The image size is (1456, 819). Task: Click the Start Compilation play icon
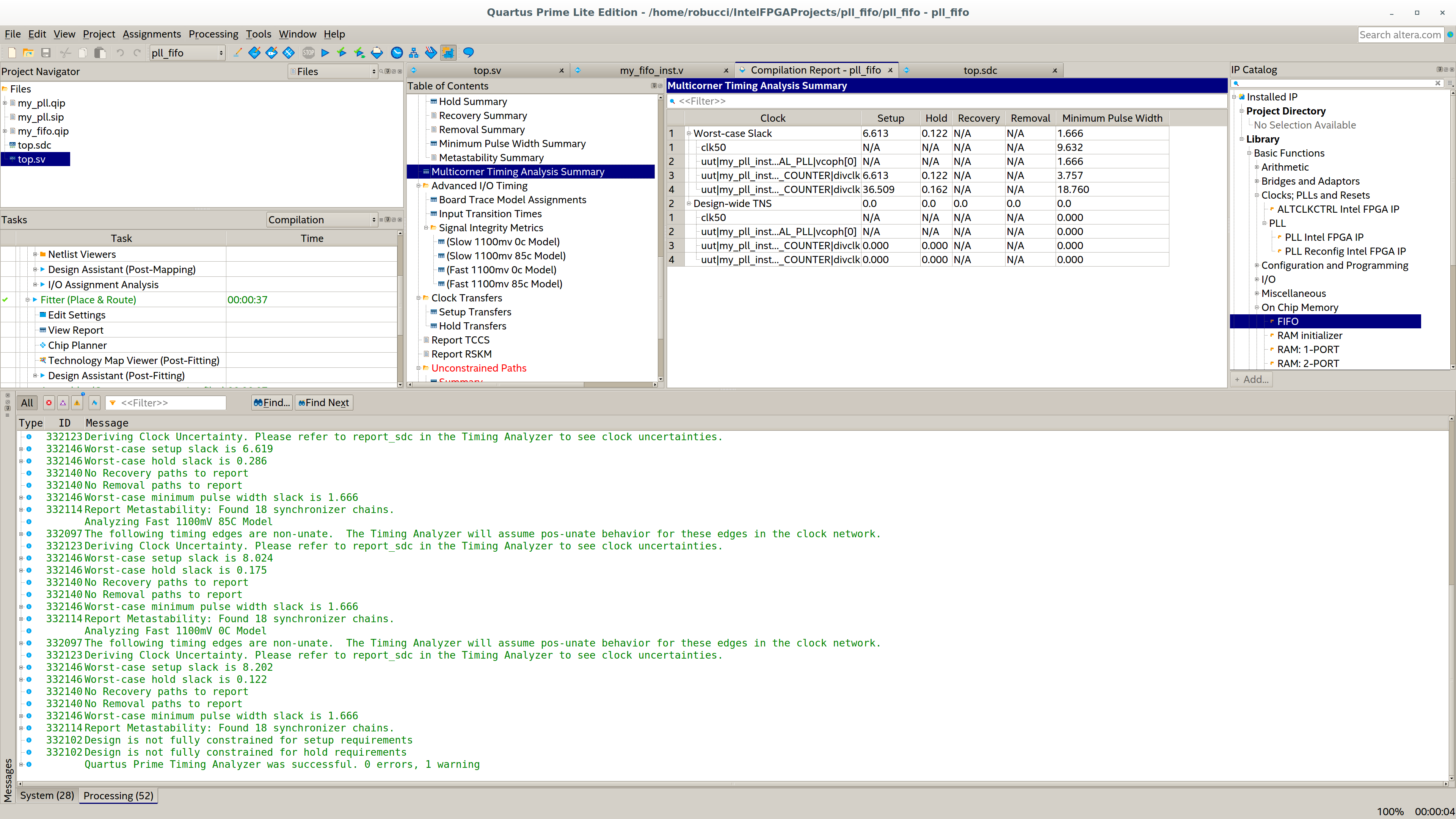[x=325, y=53]
